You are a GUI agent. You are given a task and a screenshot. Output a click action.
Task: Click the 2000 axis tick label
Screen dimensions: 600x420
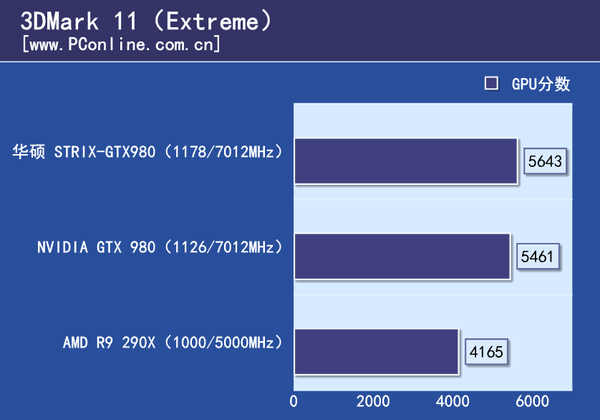click(373, 401)
